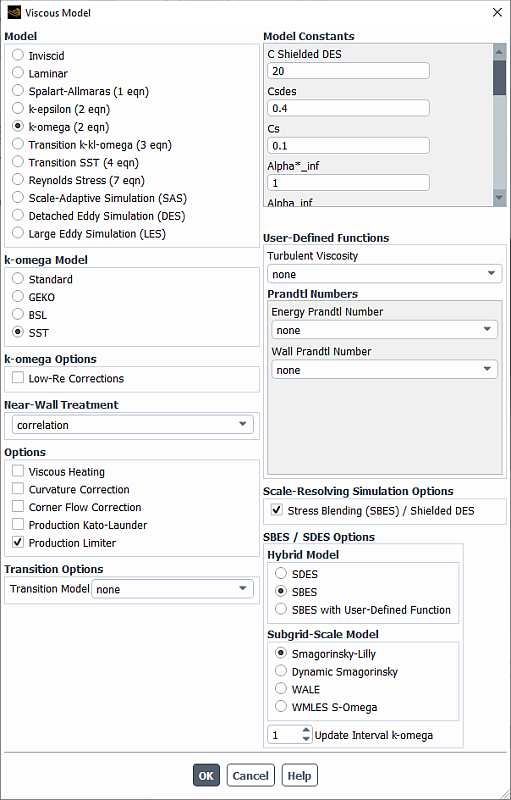The width and height of the screenshot is (511, 800).
Task: Open Wall Prandtl Number dropdown
Action: pyautogui.click(x=385, y=370)
